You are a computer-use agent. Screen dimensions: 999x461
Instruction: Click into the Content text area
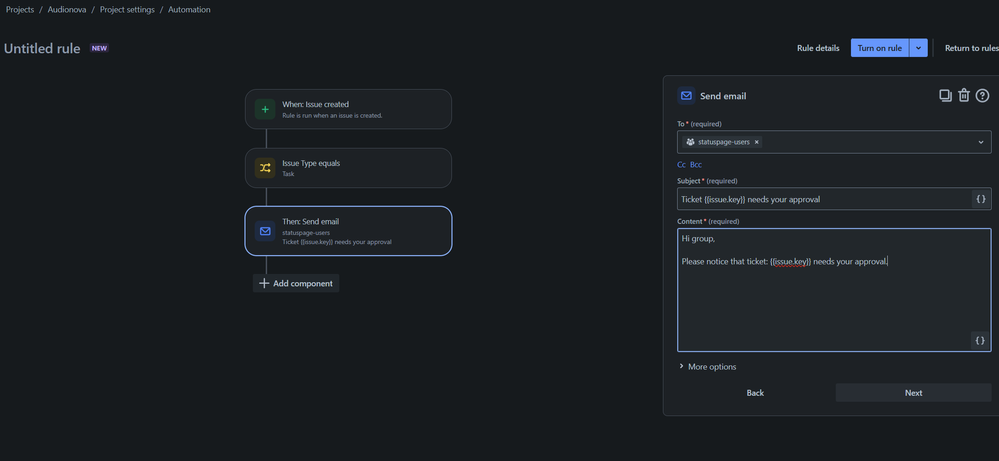pos(834,290)
